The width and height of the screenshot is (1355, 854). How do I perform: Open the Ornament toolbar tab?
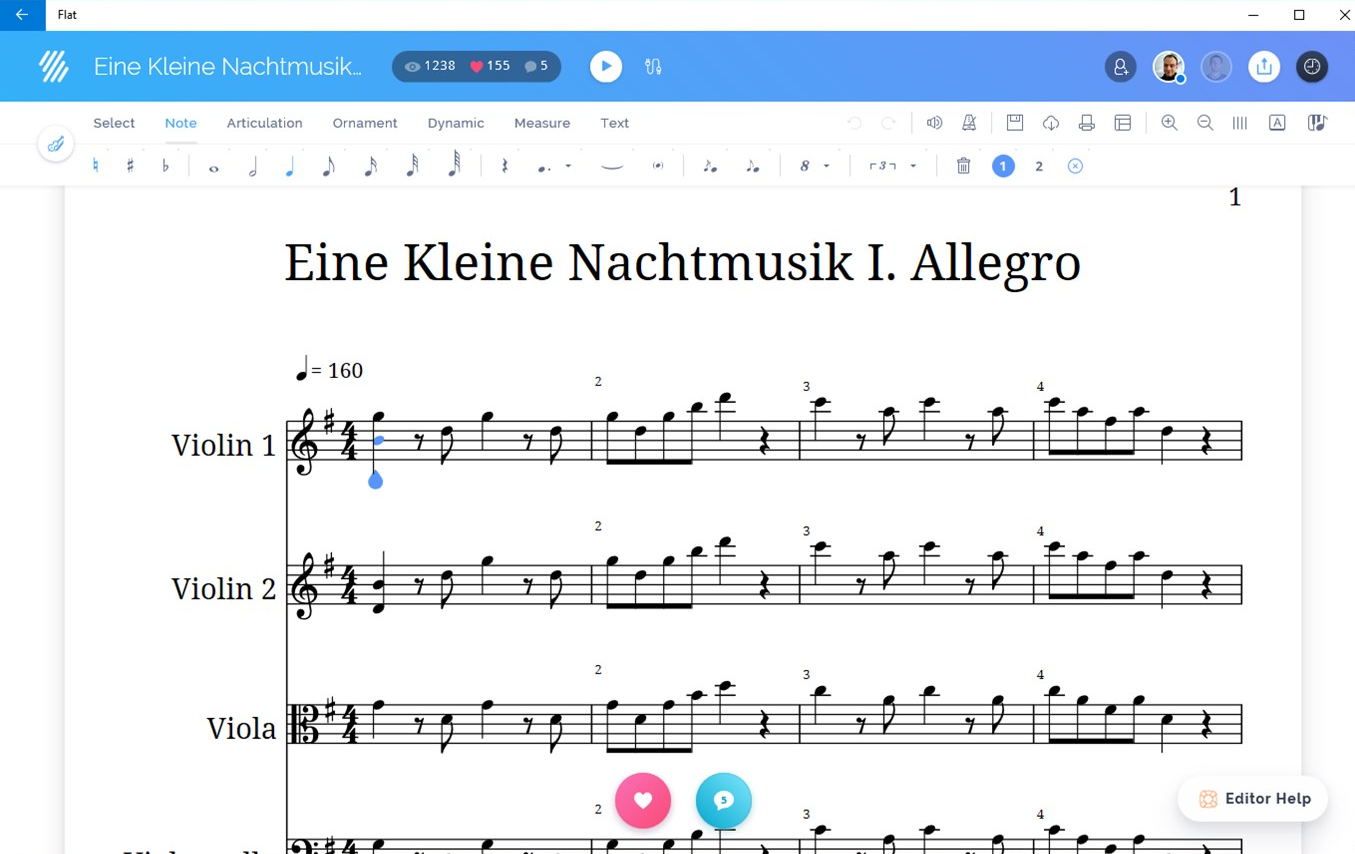pyautogui.click(x=365, y=123)
